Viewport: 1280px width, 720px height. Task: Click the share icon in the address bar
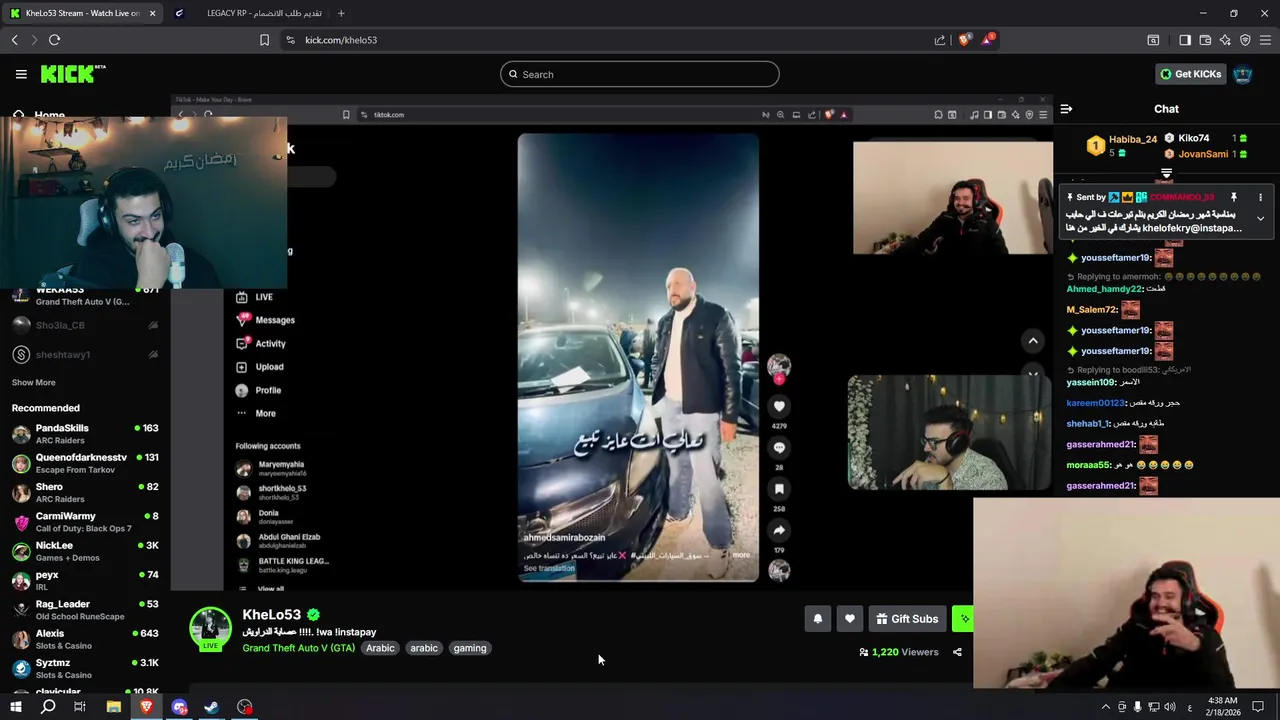940,40
